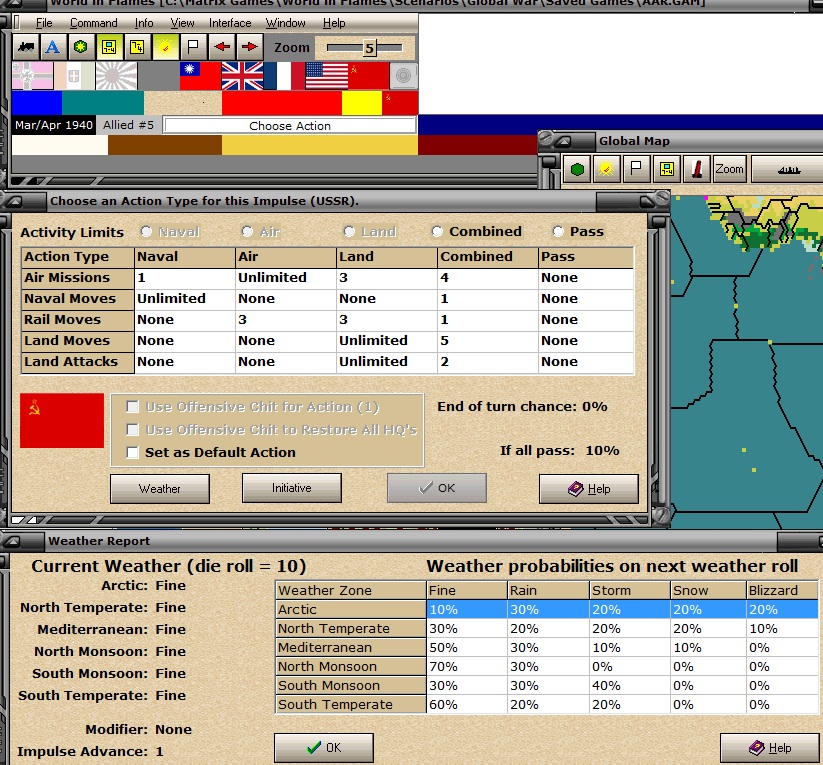Open the Interface menu
The width and height of the screenshot is (823, 765).
coord(230,23)
